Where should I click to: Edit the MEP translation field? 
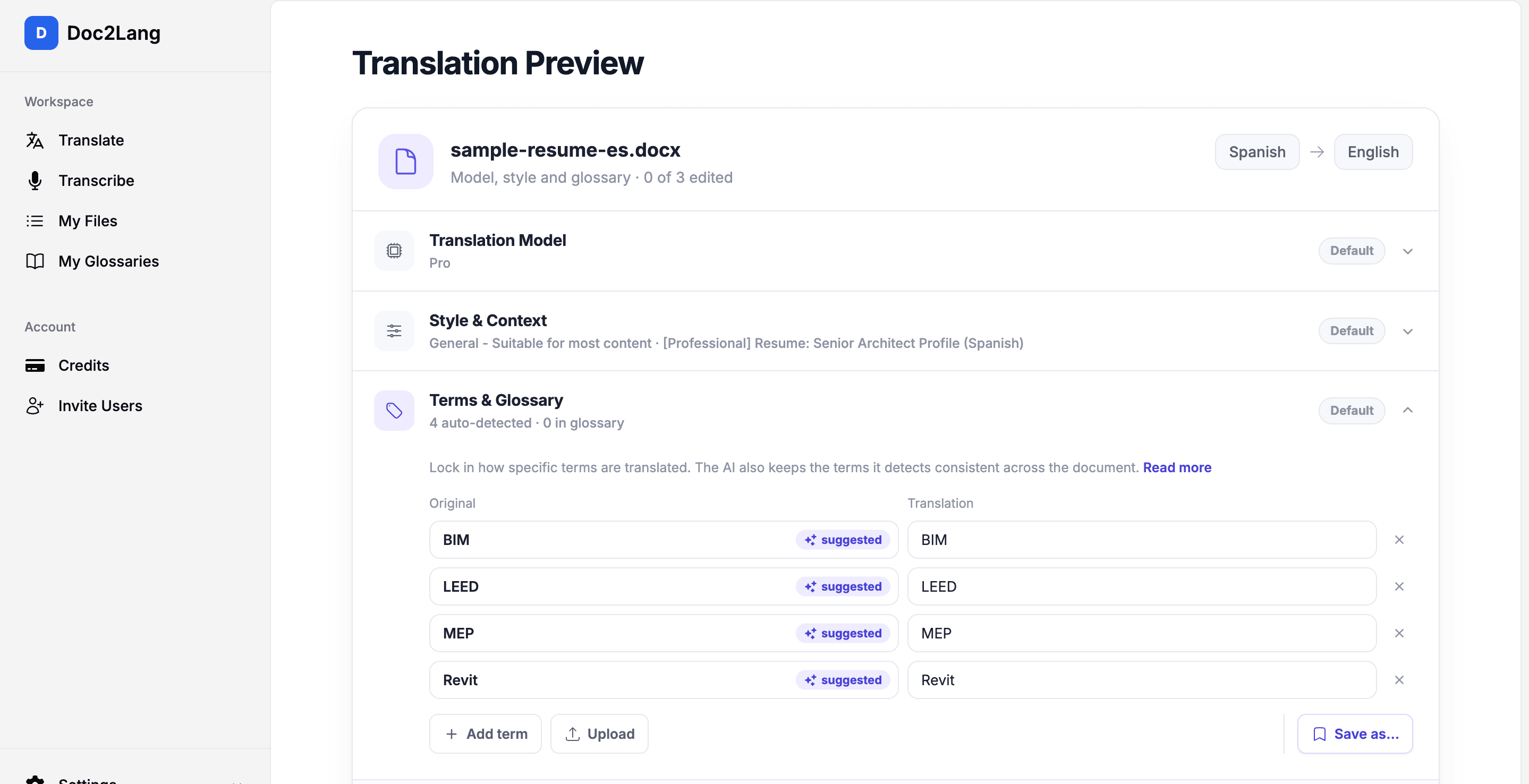point(1141,633)
